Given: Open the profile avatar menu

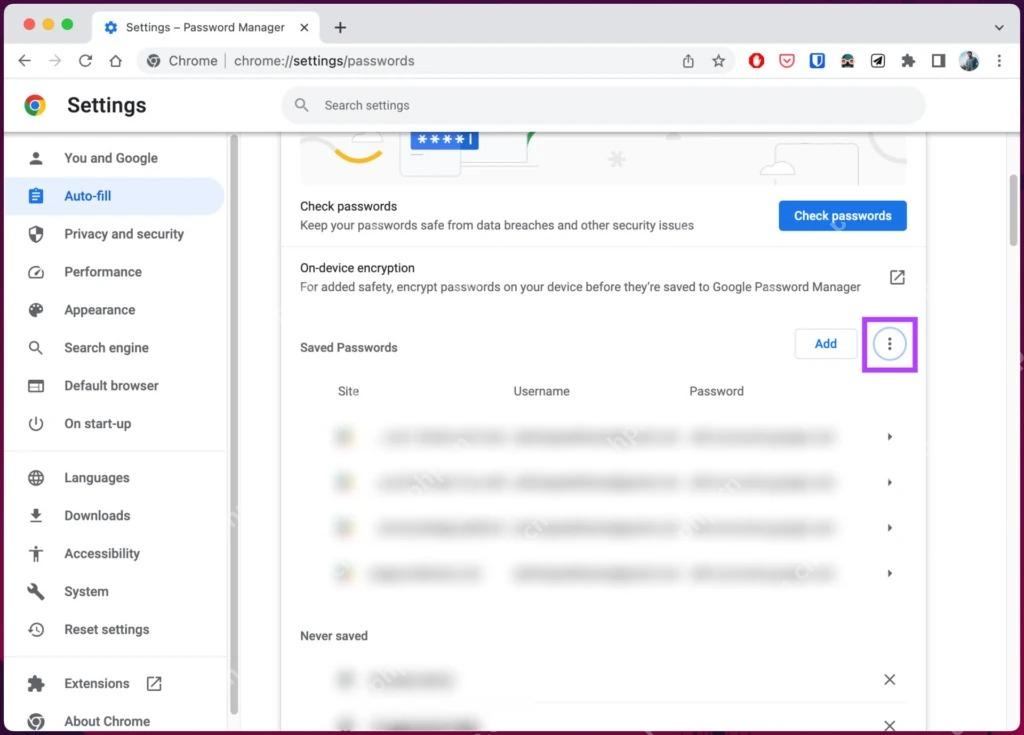Looking at the screenshot, I should point(968,61).
